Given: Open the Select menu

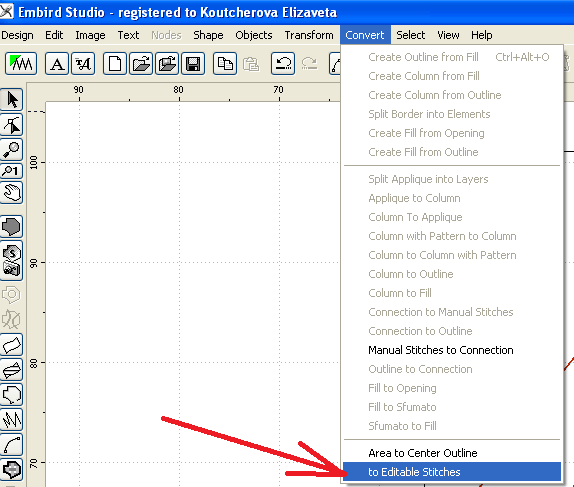Looking at the screenshot, I should click(x=410, y=35).
